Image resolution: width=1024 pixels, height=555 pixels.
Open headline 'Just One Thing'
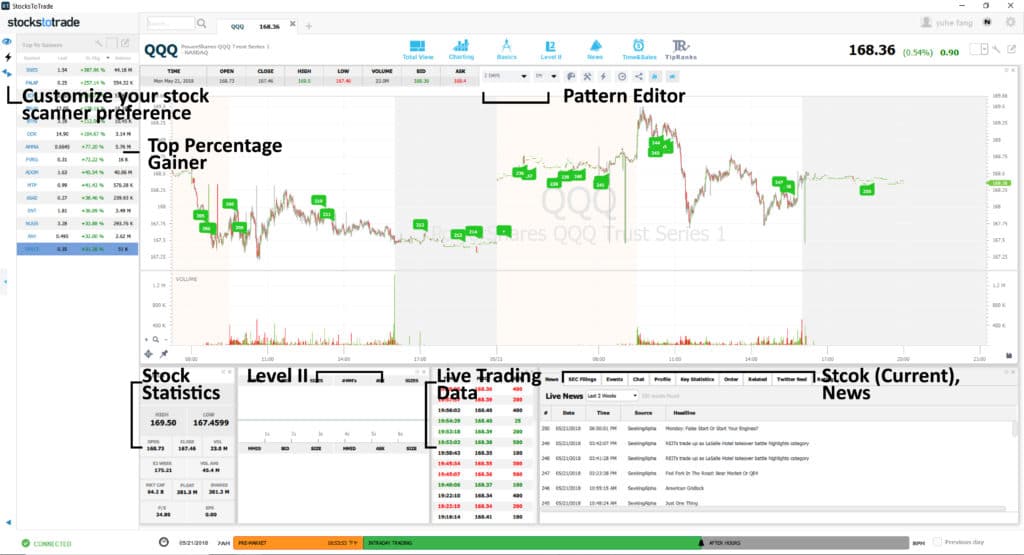681,503
